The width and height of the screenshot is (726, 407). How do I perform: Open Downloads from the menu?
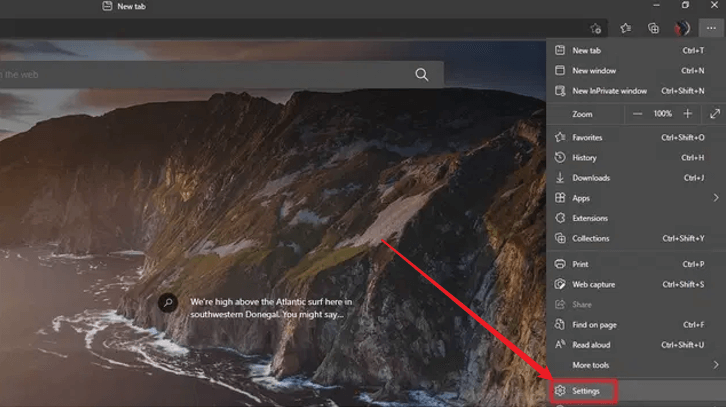590,178
